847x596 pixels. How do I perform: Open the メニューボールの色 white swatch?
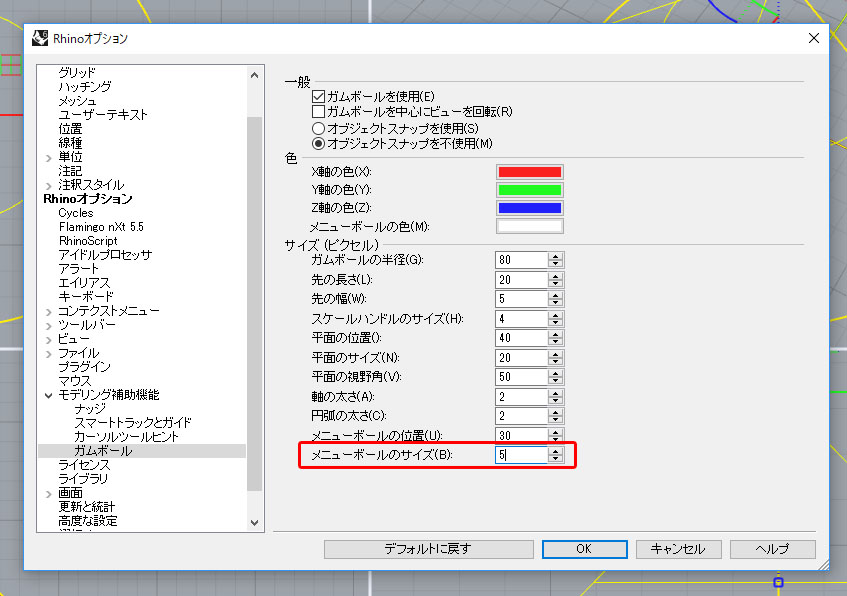point(529,226)
